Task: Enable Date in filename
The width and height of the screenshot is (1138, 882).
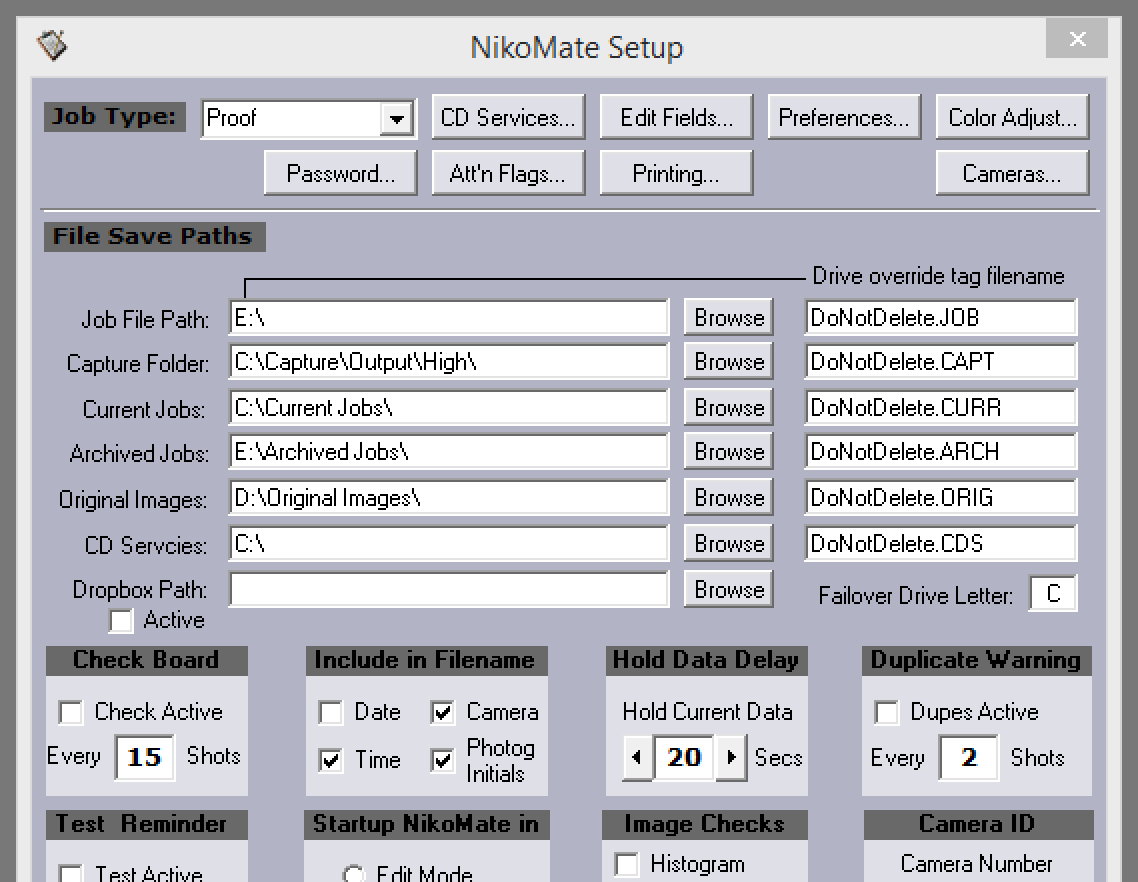Action: pyautogui.click(x=331, y=713)
